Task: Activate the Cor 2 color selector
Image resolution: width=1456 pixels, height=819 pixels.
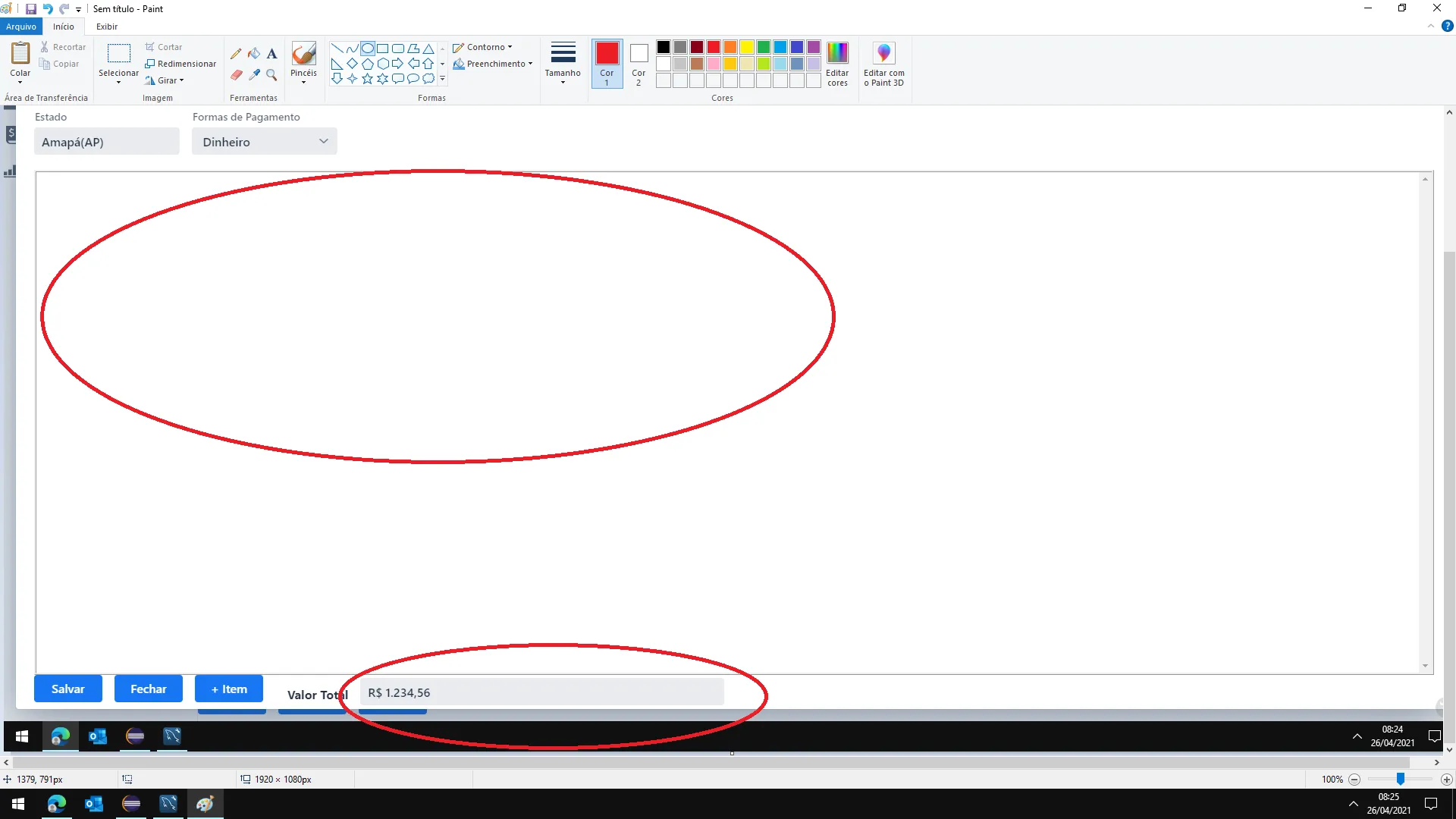Action: click(x=639, y=64)
